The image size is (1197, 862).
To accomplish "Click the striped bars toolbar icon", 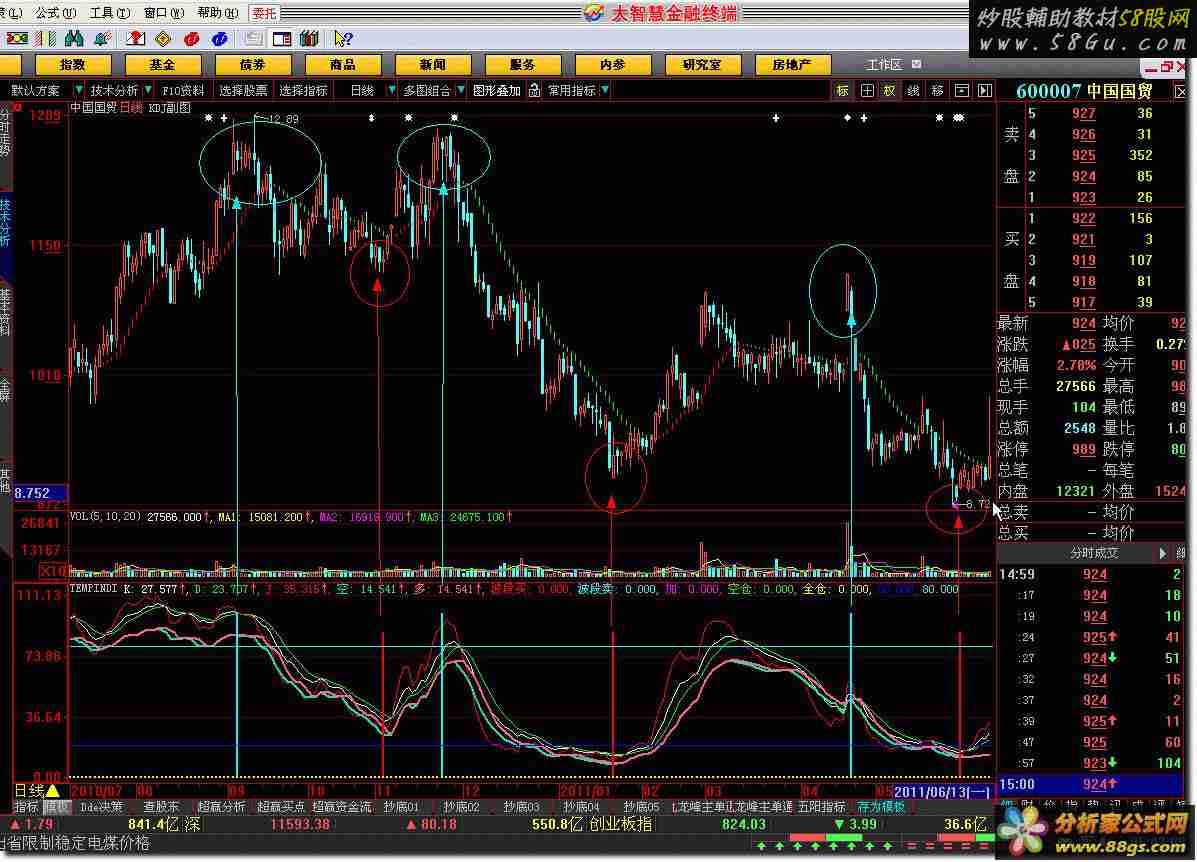I will [x=46, y=38].
